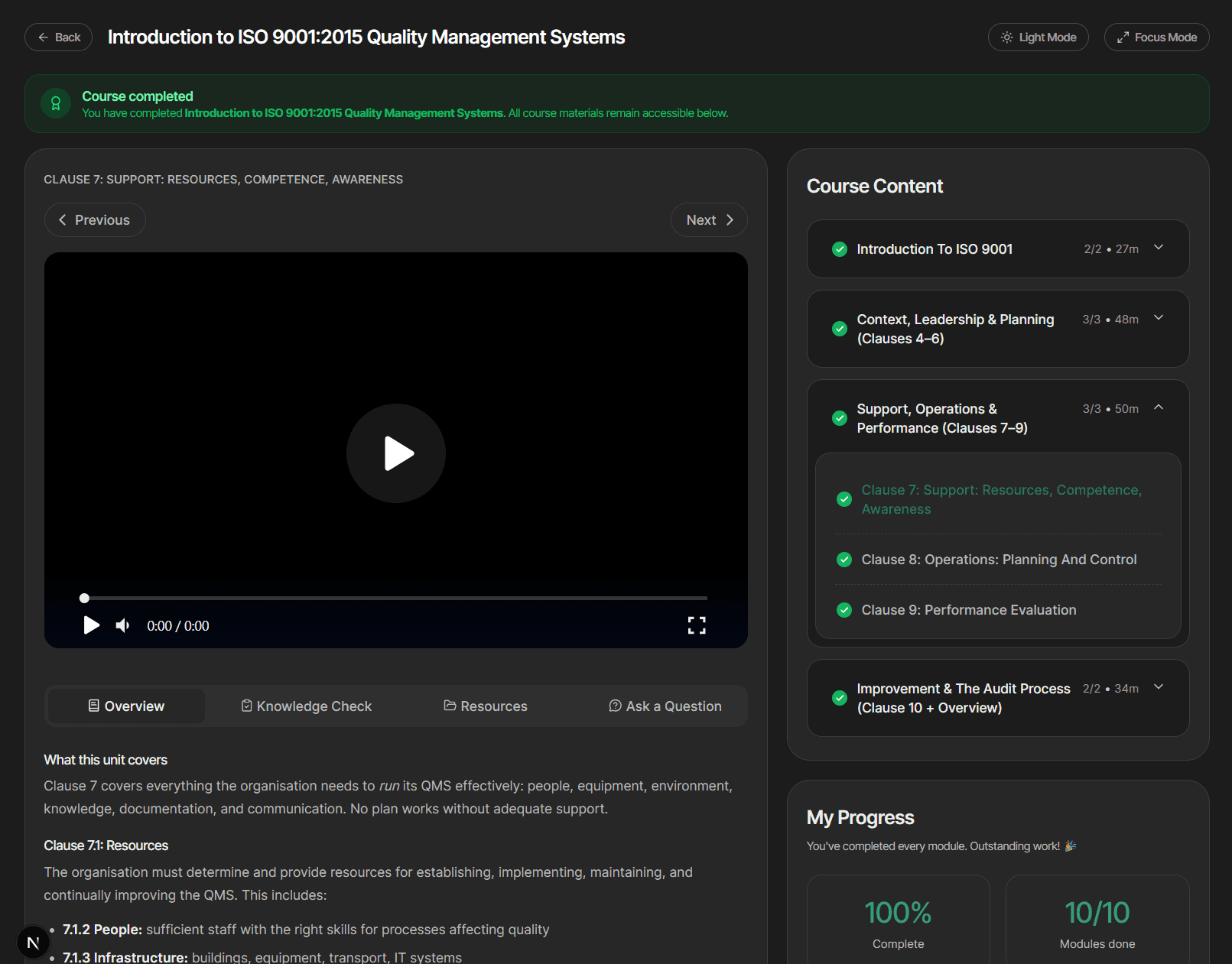Click the Ask a Question help icon

[x=615, y=706]
